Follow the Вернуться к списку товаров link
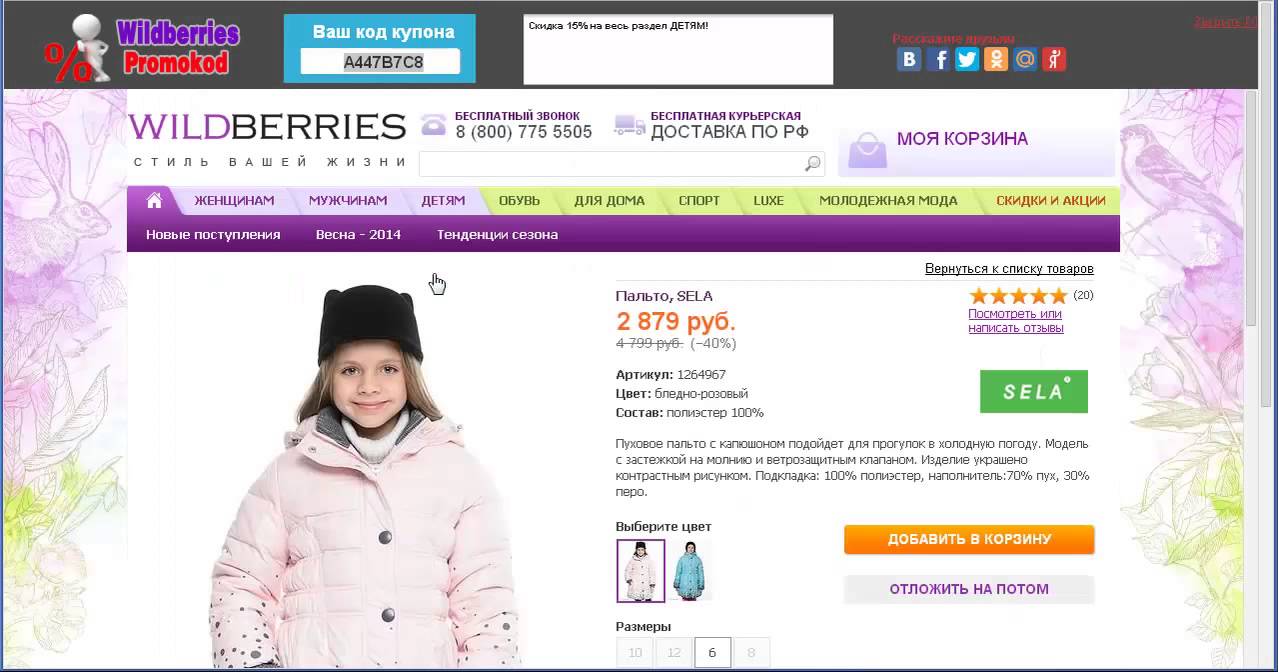The height and width of the screenshot is (672, 1278). [1009, 269]
